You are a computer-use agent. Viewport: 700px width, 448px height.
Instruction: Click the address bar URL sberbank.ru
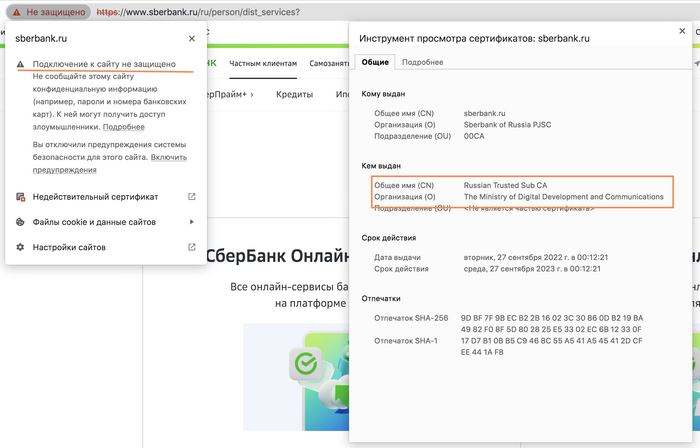(x=198, y=12)
